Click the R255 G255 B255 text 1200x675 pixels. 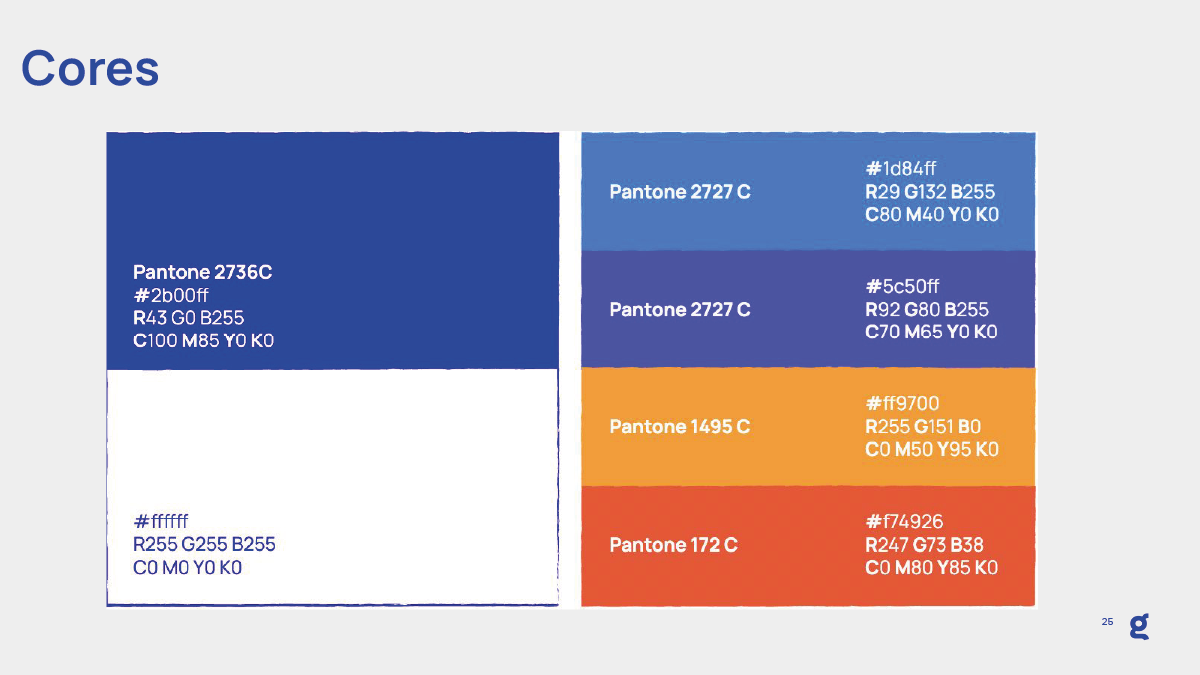coord(204,545)
